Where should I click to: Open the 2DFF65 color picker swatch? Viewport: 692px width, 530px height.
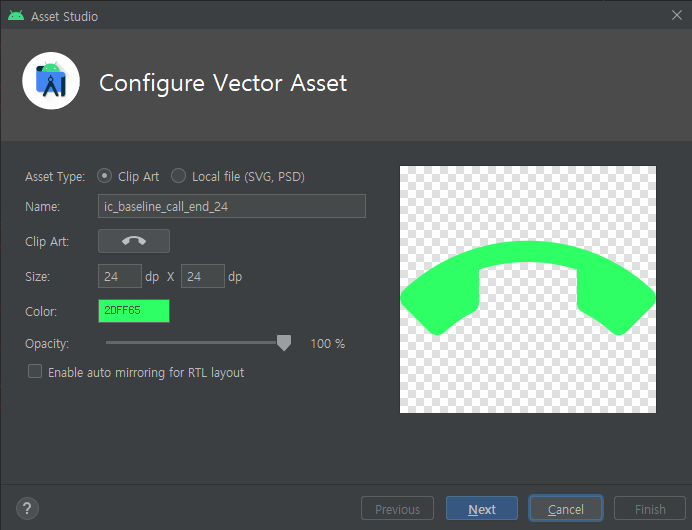[134, 311]
